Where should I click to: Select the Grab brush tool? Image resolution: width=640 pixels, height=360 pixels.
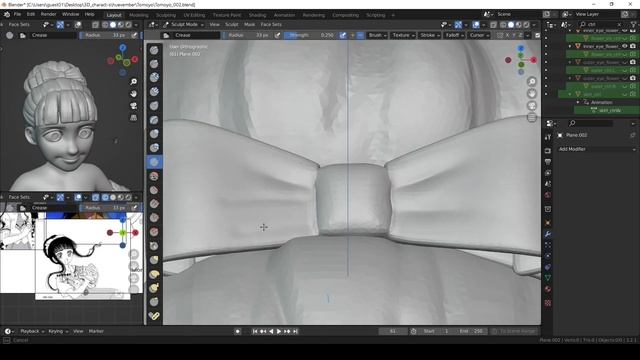pyautogui.click(x=154, y=260)
